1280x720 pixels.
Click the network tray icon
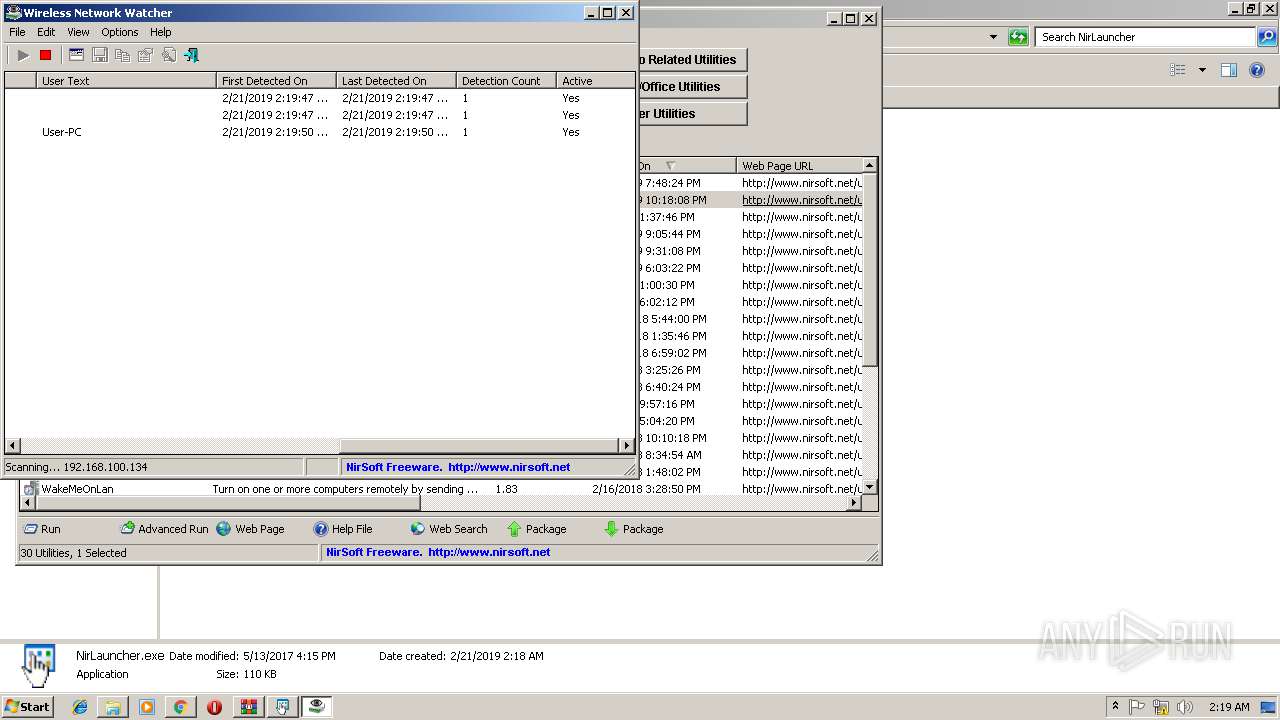pos(1161,707)
